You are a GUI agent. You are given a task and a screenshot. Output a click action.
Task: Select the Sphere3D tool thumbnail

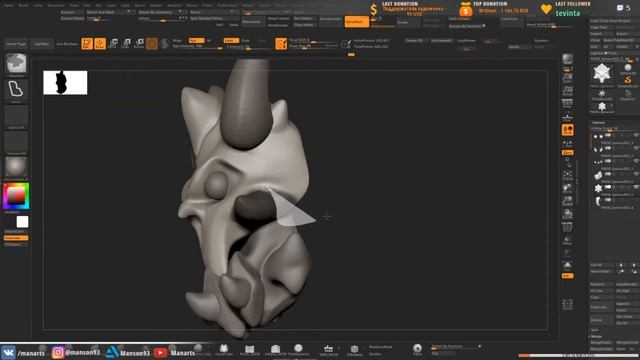coord(628,69)
